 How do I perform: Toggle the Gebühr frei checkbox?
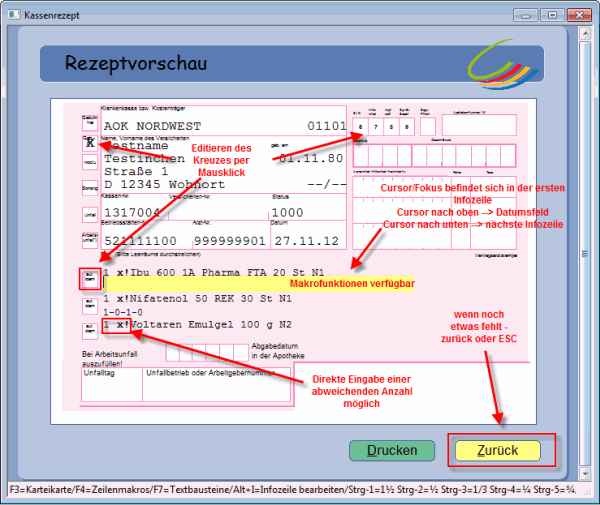pyautogui.click(x=88, y=120)
